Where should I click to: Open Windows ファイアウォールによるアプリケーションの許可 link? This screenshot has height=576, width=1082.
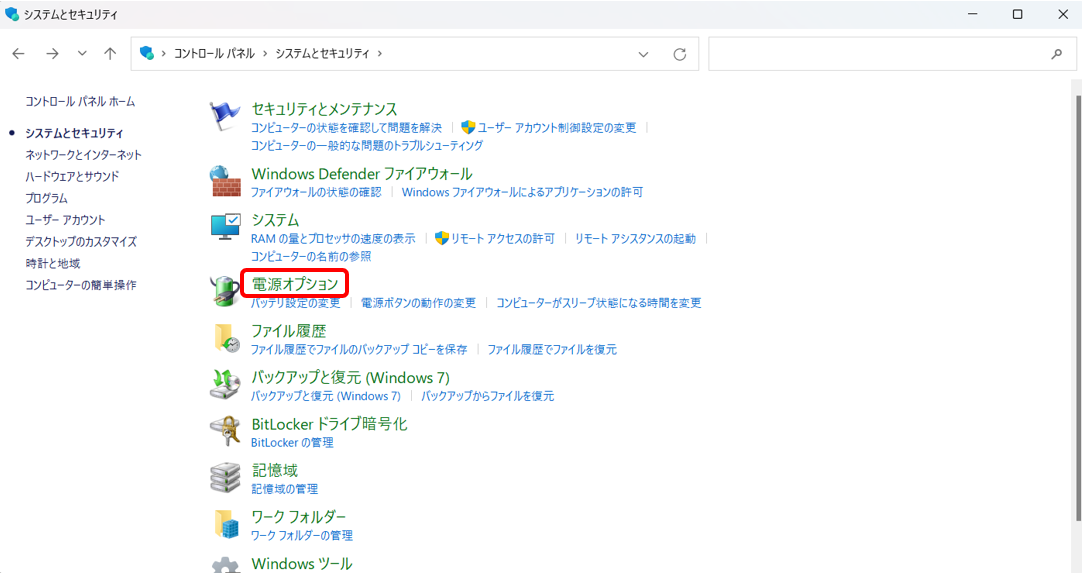click(x=522, y=192)
